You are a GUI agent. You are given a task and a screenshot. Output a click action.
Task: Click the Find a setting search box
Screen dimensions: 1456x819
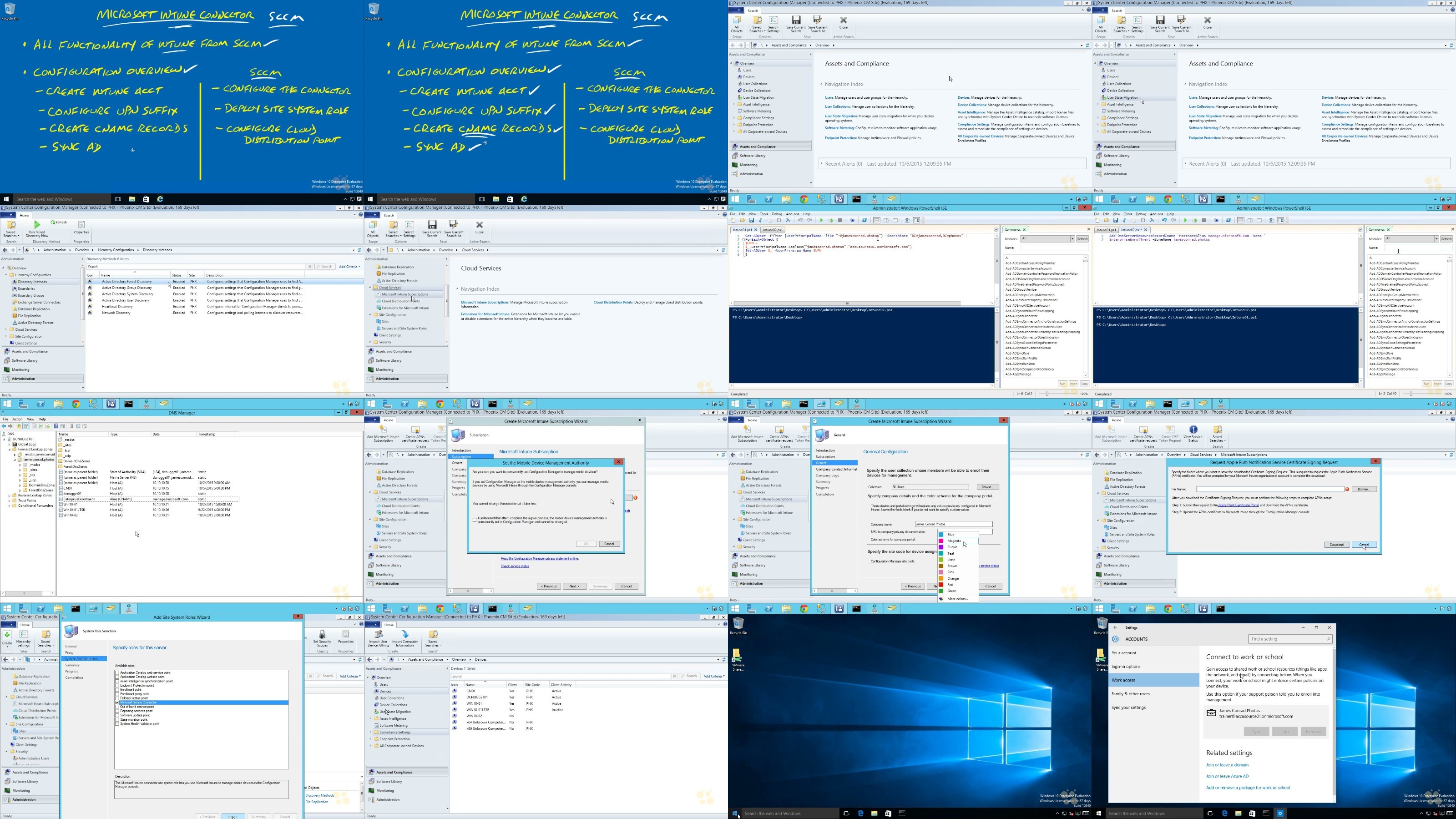tap(1288, 639)
